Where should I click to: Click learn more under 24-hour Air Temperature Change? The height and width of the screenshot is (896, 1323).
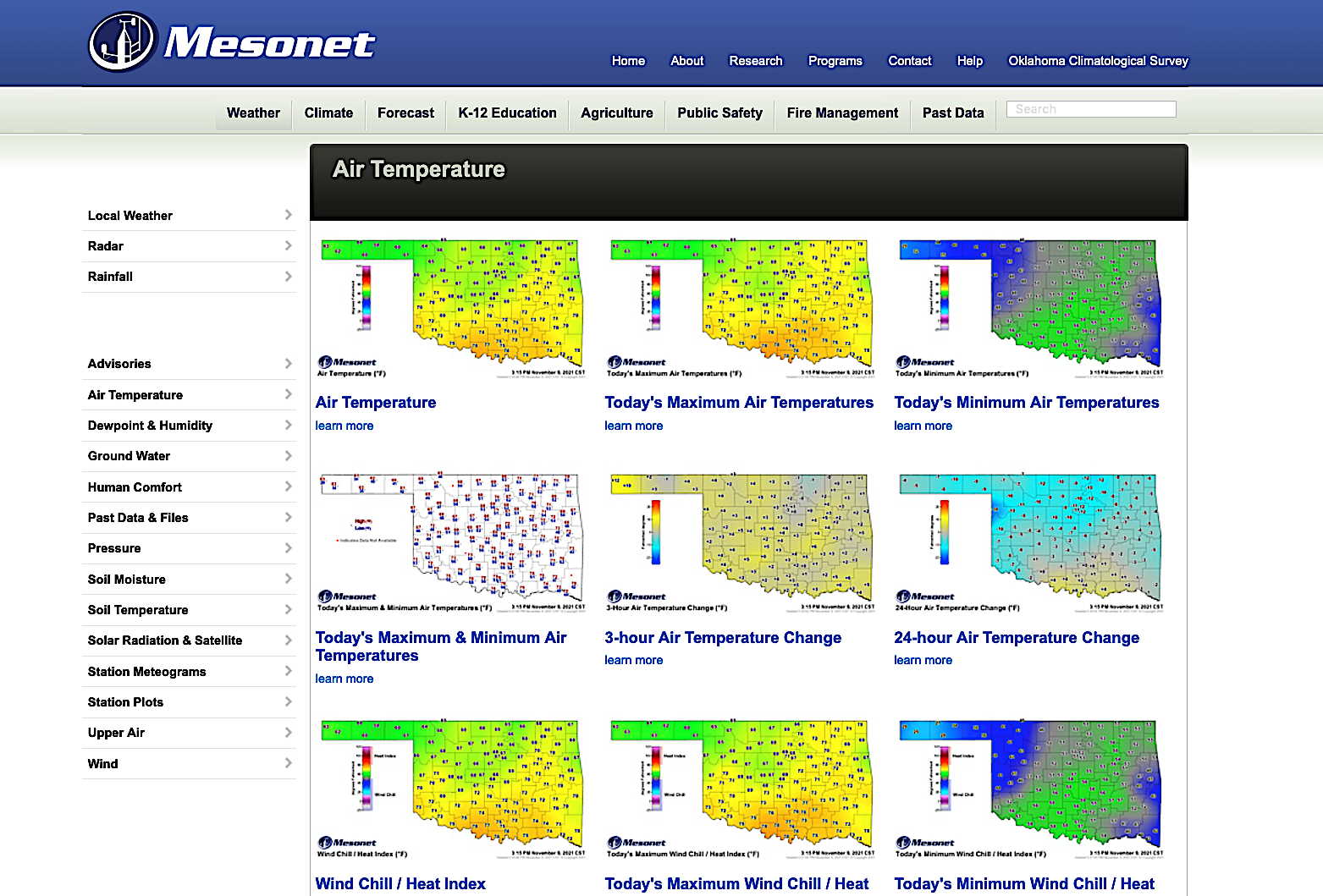point(923,660)
